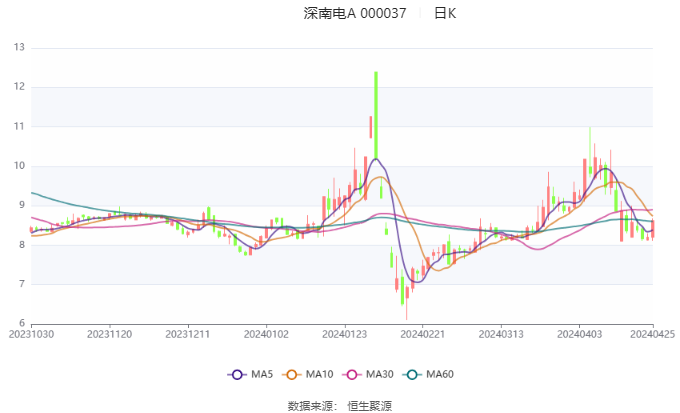Click the 20231030 date axis label
The width and height of the screenshot is (680, 413).
tap(31, 334)
